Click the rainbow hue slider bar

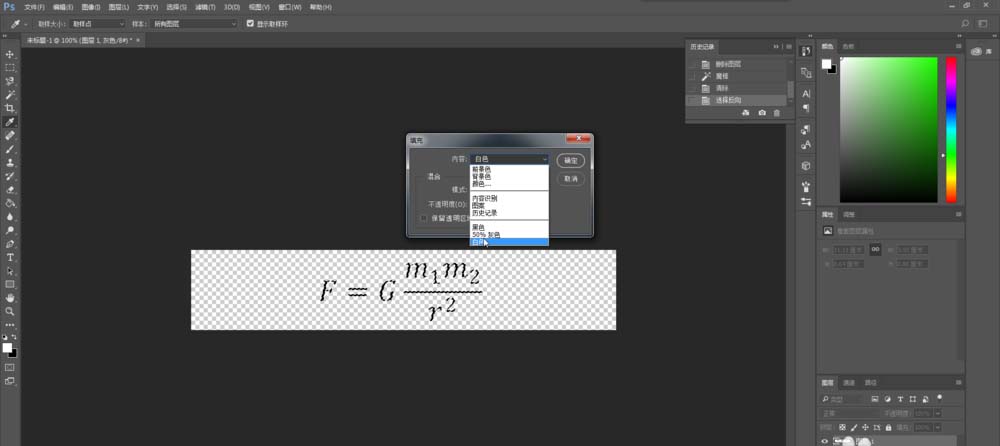951,130
